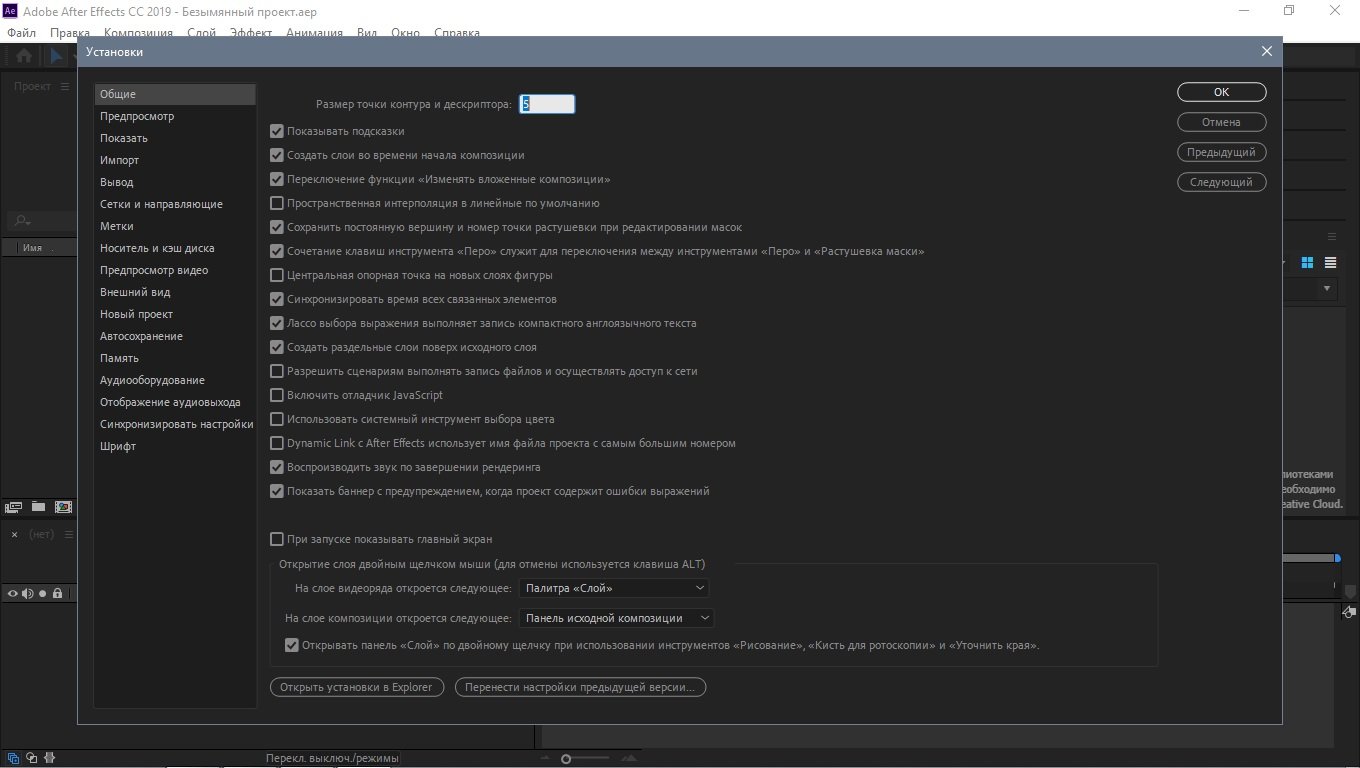
Task: Expand "Панель исходной композиции" dropdown
Action: (x=617, y=618)
